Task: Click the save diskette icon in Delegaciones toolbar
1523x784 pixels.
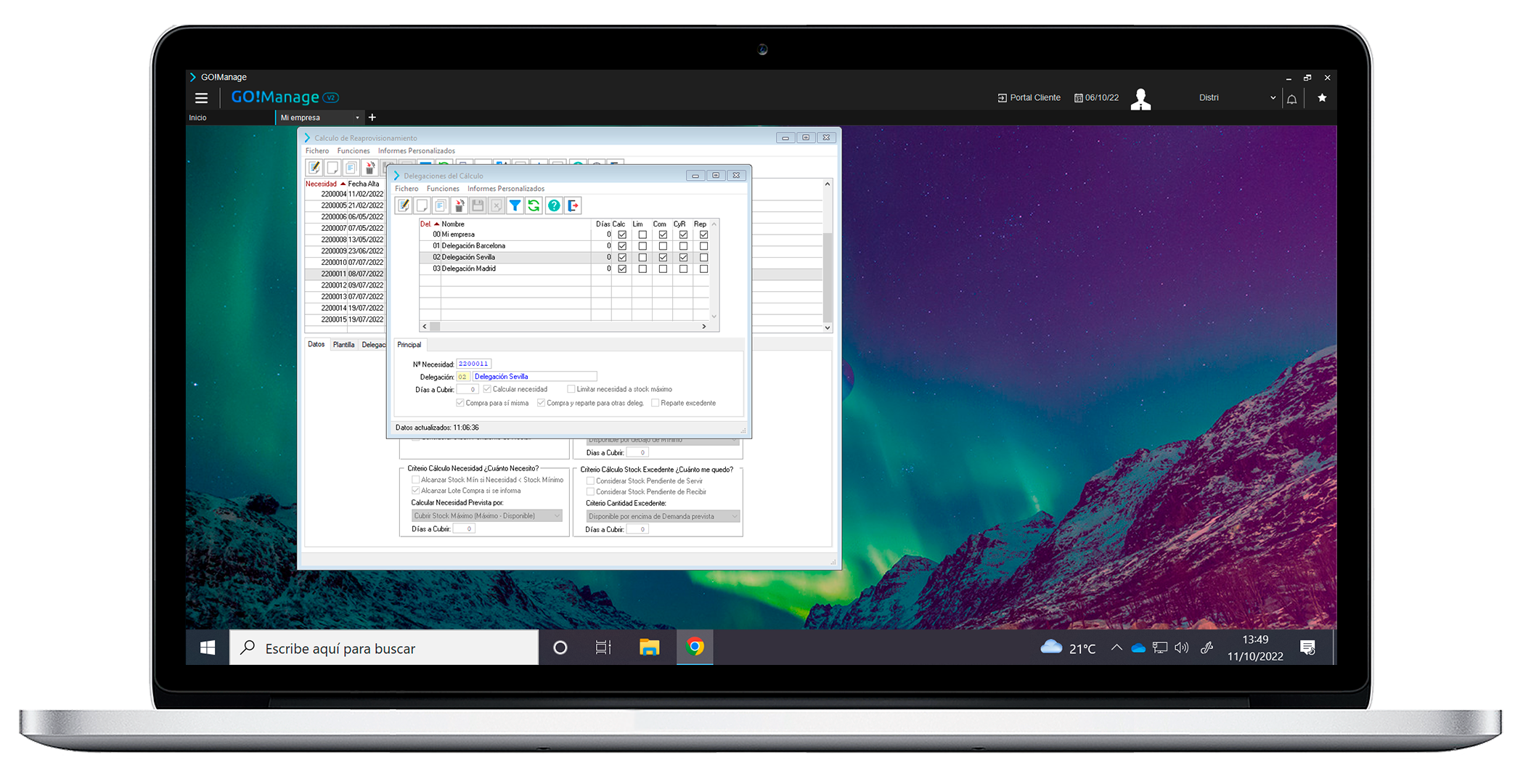Action: pos(478,206)
